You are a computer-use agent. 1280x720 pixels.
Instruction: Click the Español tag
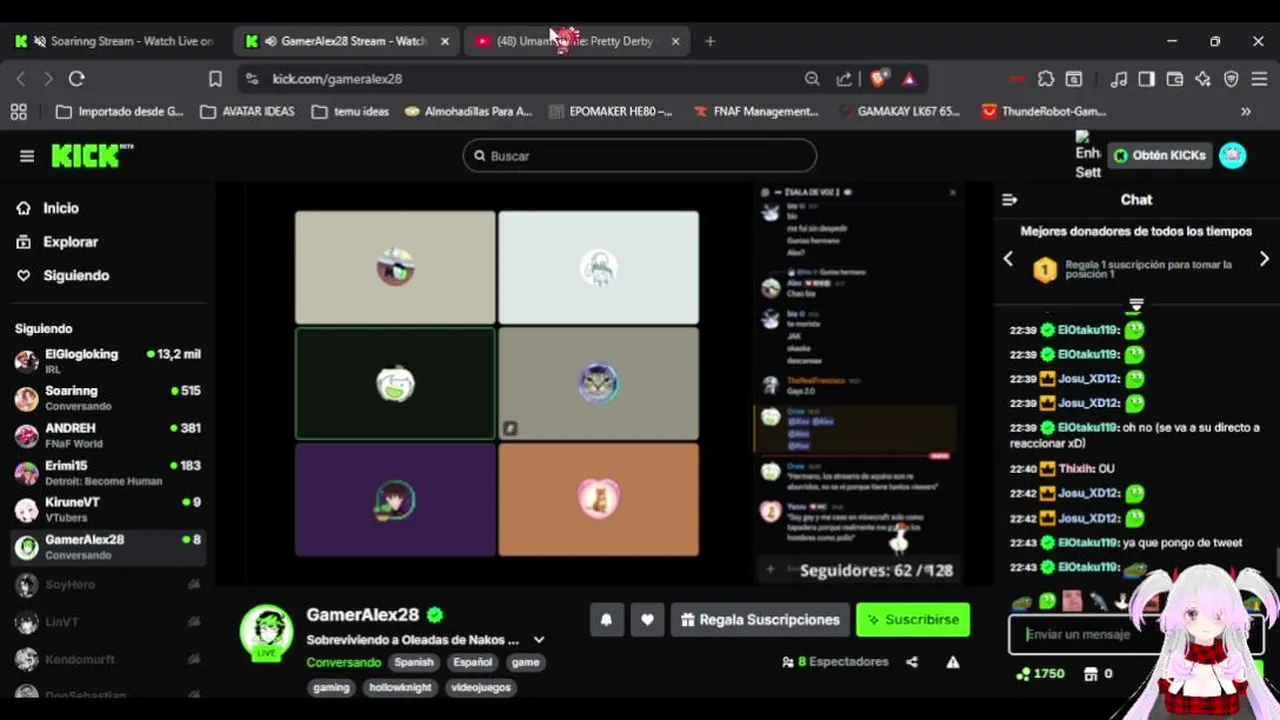click(473, 662)
